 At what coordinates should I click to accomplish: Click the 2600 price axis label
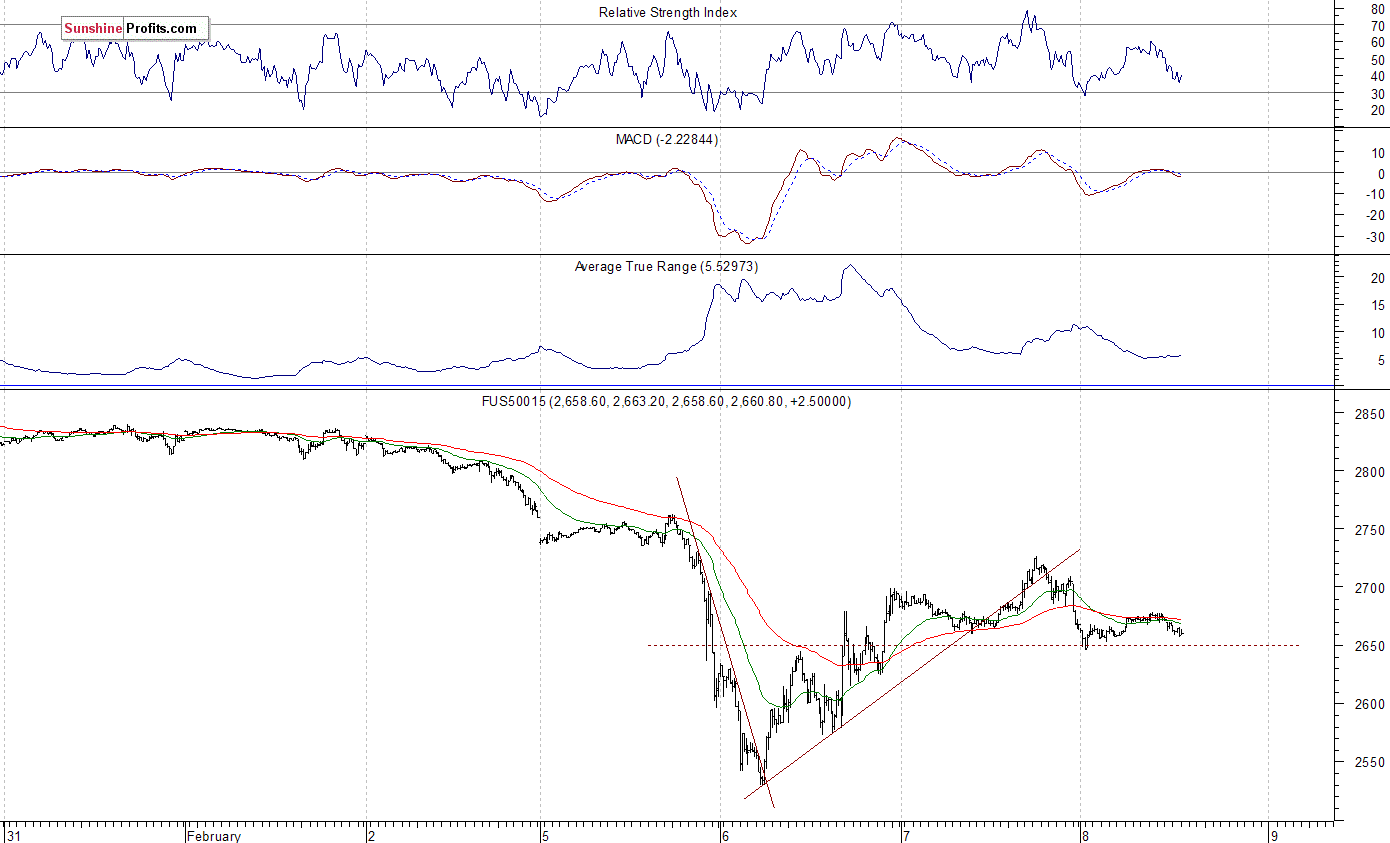tap(1369, 704)
